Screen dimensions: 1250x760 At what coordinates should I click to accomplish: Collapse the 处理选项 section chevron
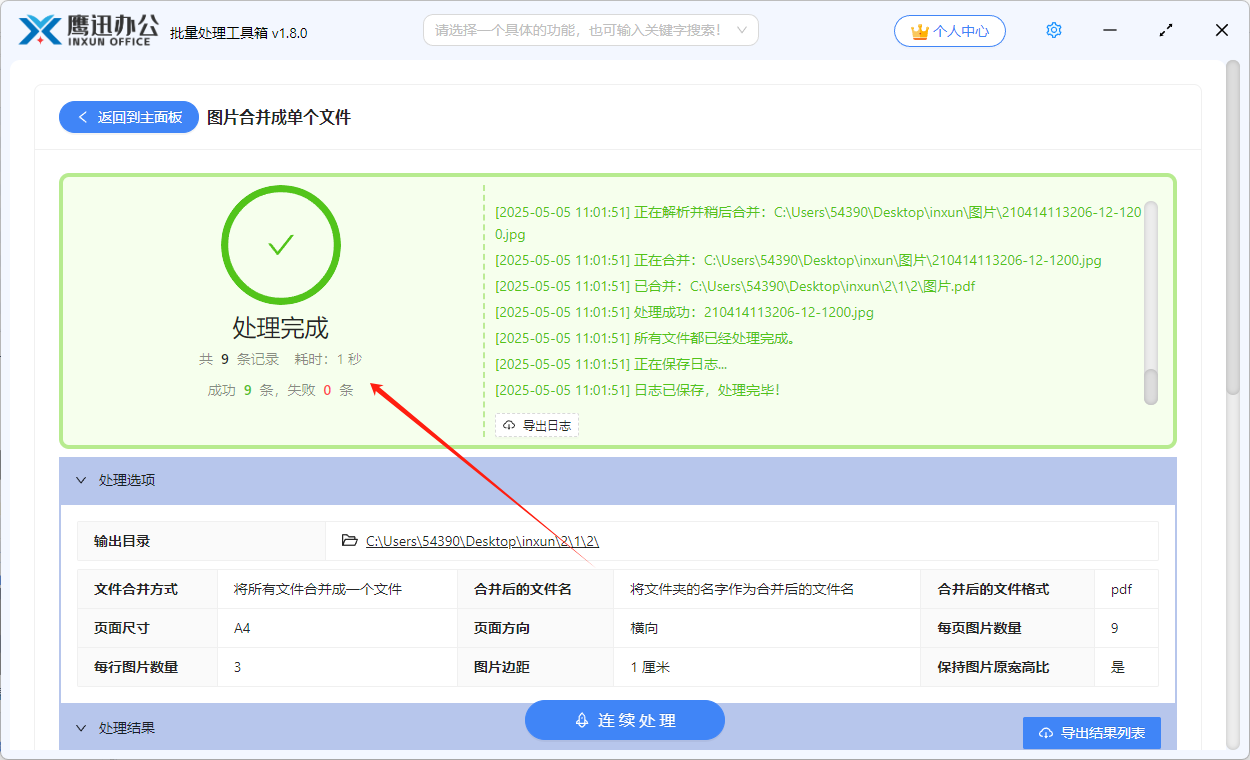pos(81,480)
